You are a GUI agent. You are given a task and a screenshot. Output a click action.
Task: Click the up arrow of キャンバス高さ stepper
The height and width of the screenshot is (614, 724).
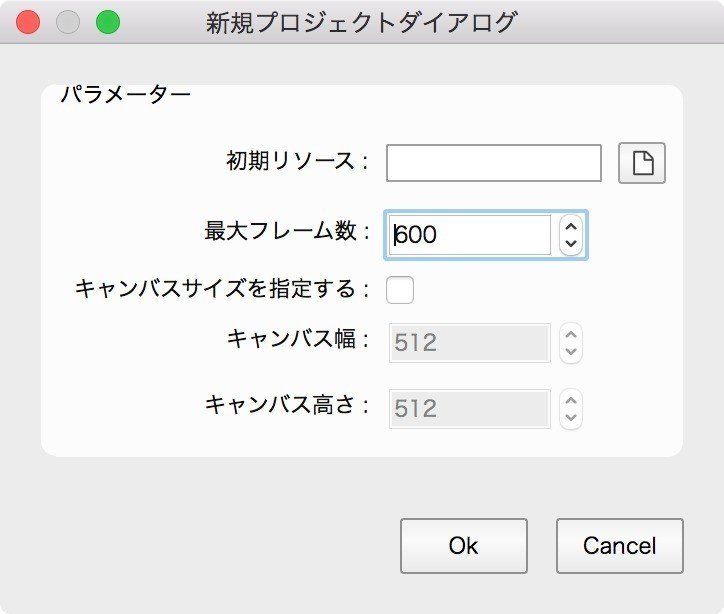tap(571, 401)
